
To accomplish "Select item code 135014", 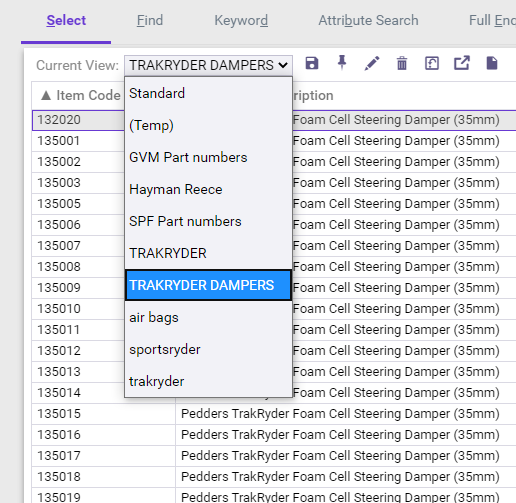I will 59,393.
